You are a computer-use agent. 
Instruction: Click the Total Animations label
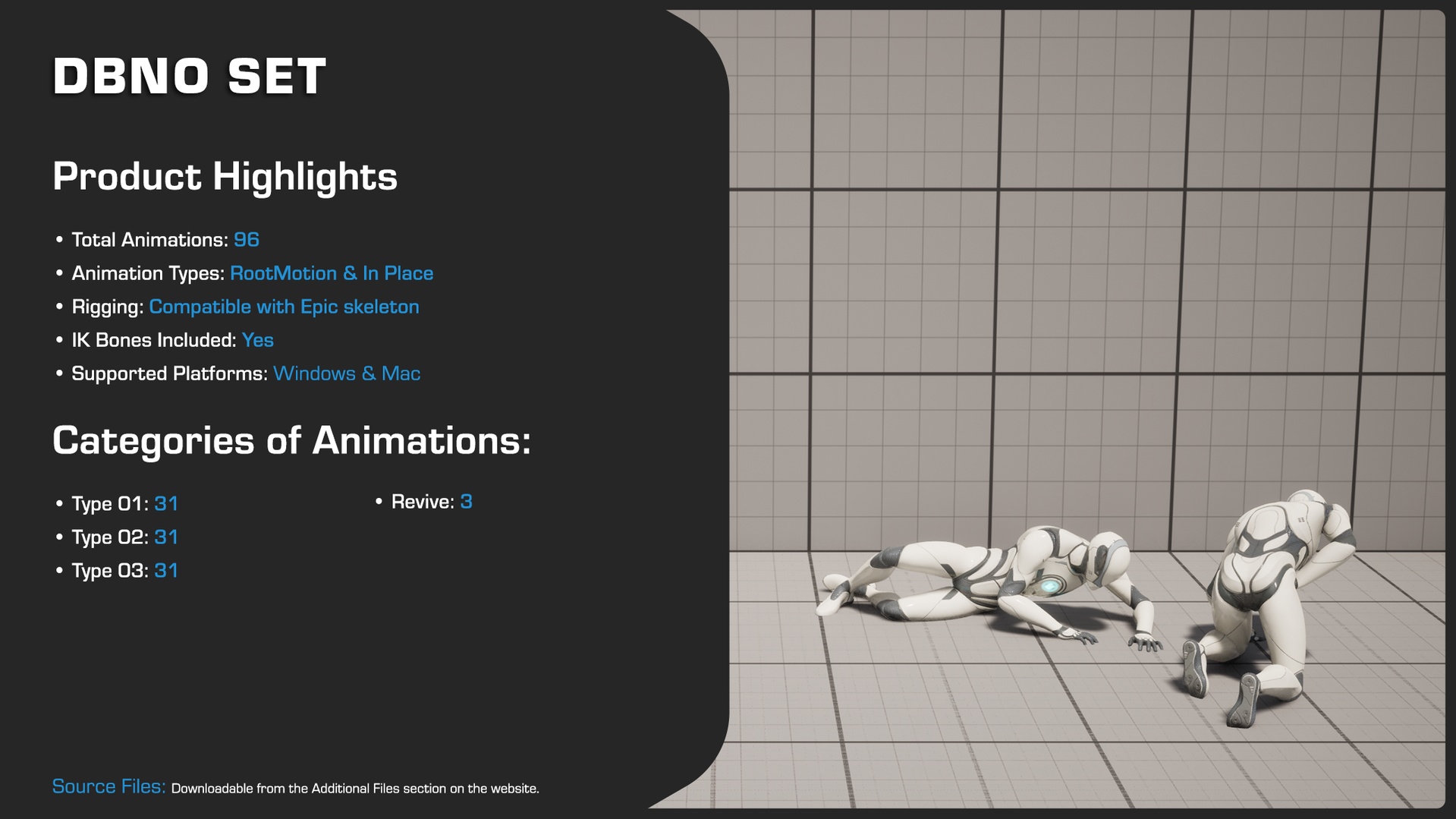pos(149,240)
